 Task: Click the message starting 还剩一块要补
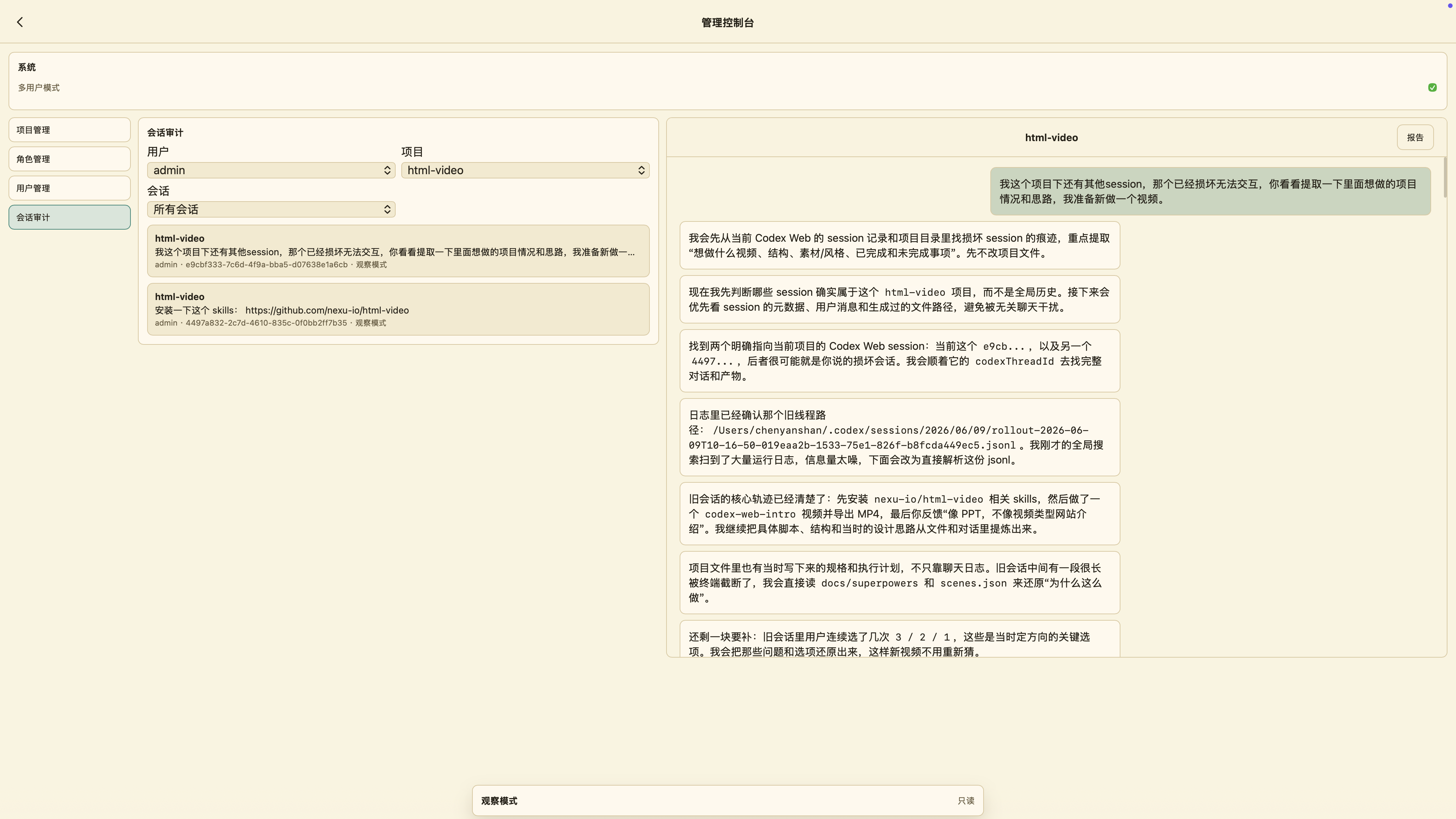899,639
